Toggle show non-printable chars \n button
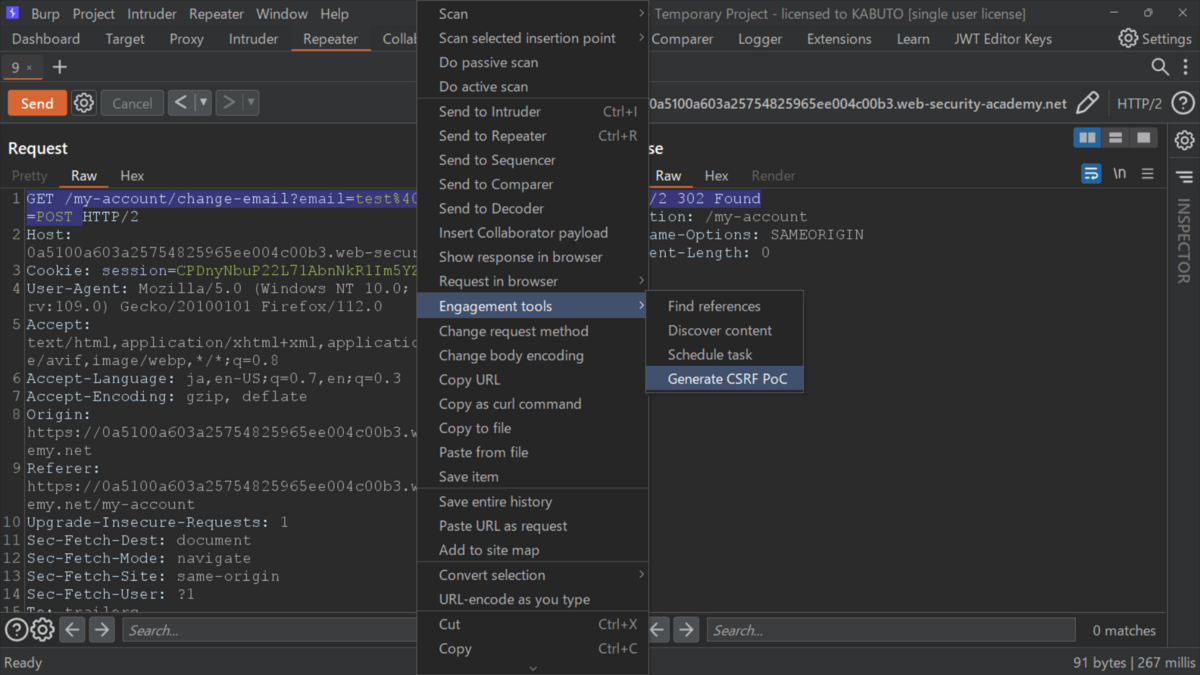This screenshot has width=1200, height=675. 1119,173
